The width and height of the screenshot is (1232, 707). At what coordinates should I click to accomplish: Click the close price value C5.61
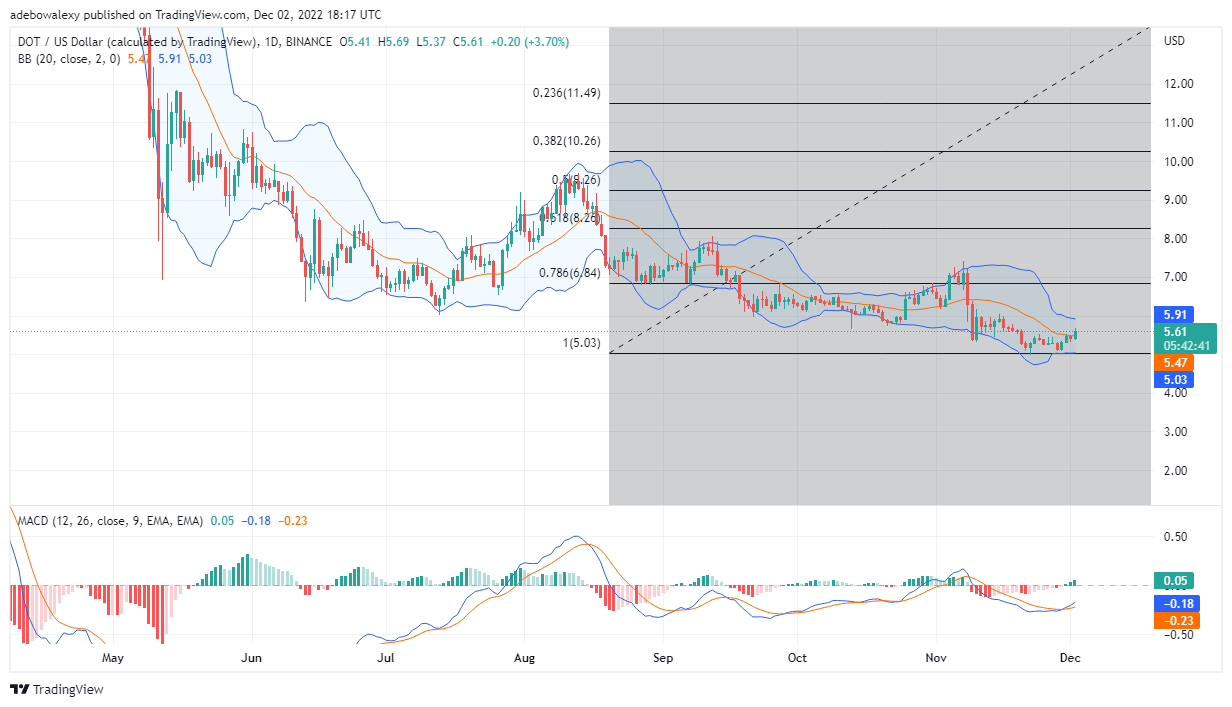[x=470, y=43]
